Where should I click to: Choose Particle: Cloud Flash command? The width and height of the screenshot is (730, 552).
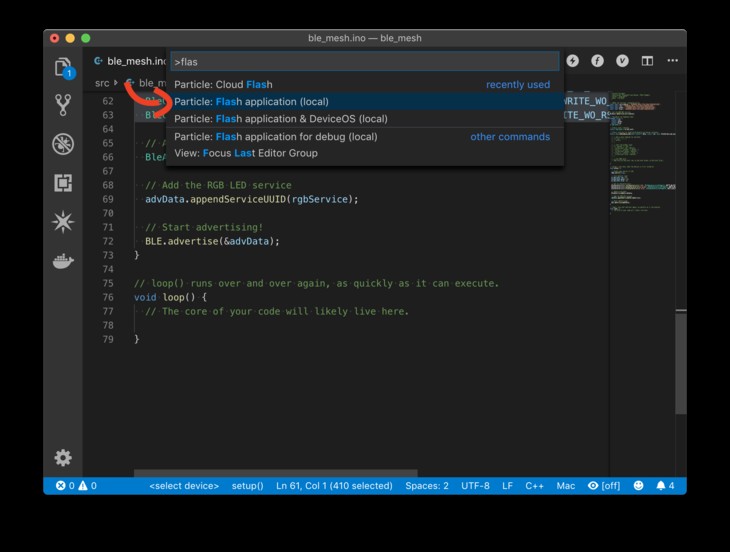coord(223,85)
